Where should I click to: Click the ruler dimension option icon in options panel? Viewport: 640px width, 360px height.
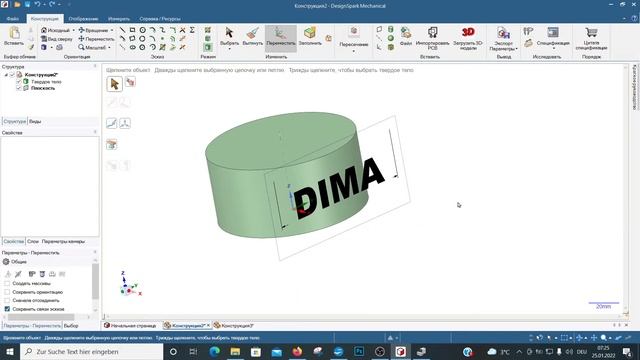32,274
